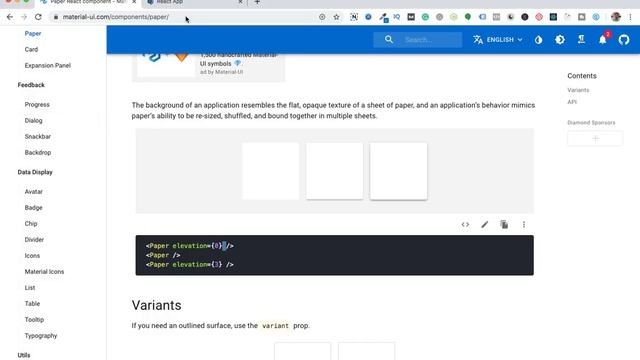Open the Badge sidebar item
The image size is (640, 360).
[x=33, y=207]
